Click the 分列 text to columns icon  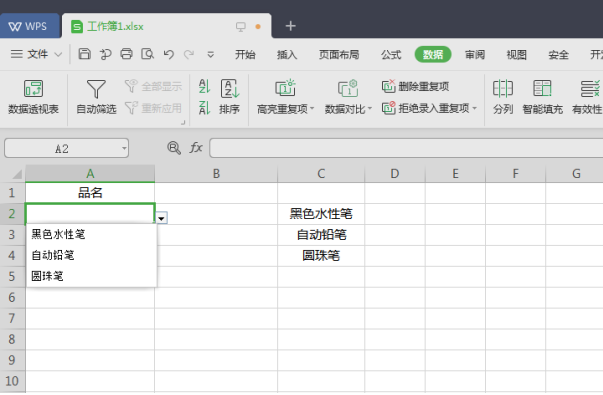[503, 97]
